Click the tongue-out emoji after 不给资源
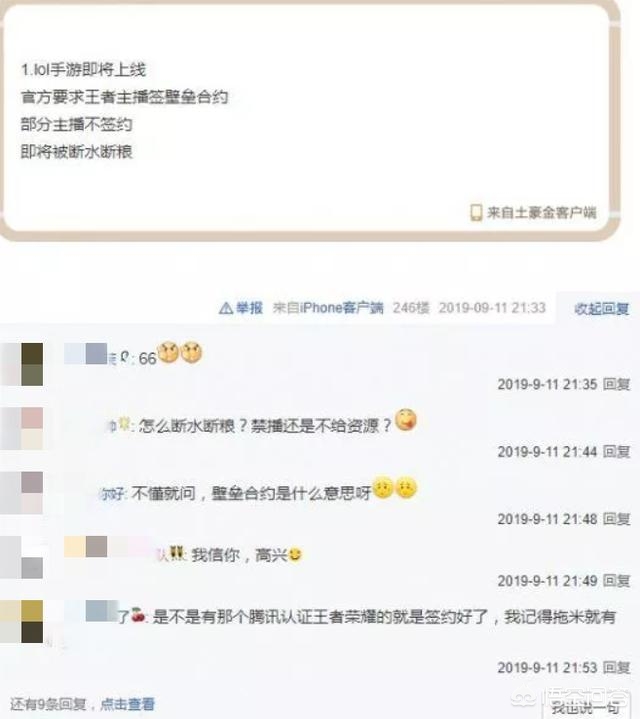 pos(406,420)
